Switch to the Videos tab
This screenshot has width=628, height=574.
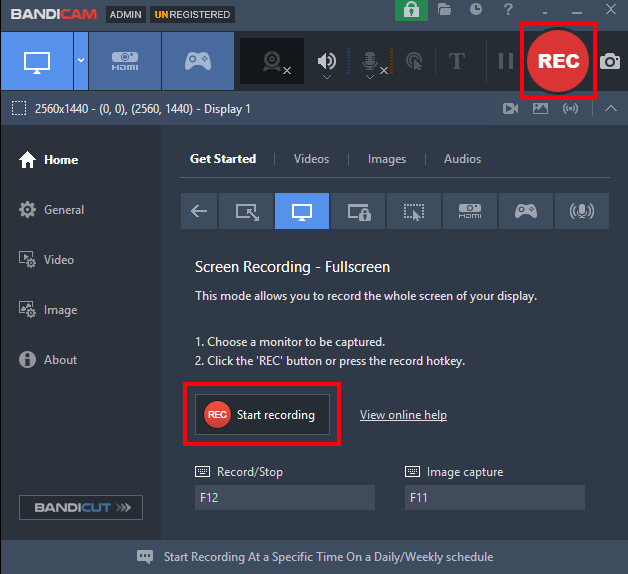coord(311,159)
